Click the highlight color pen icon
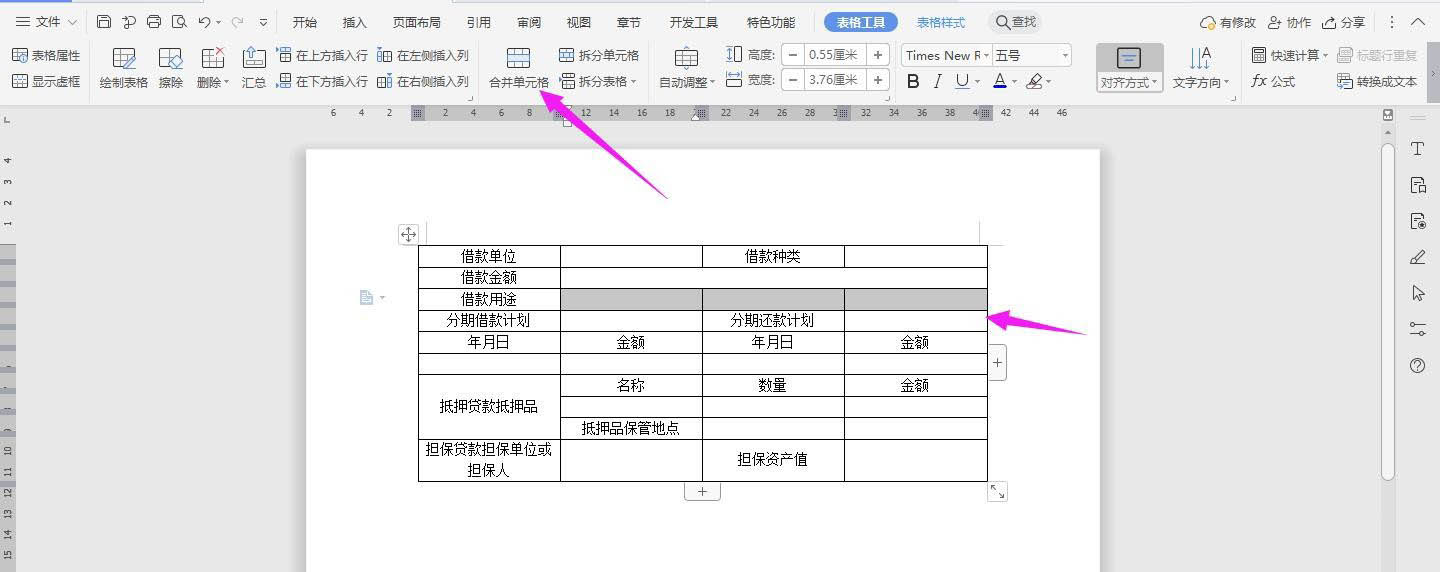 pyautogui.click(x=1035, y=82)
